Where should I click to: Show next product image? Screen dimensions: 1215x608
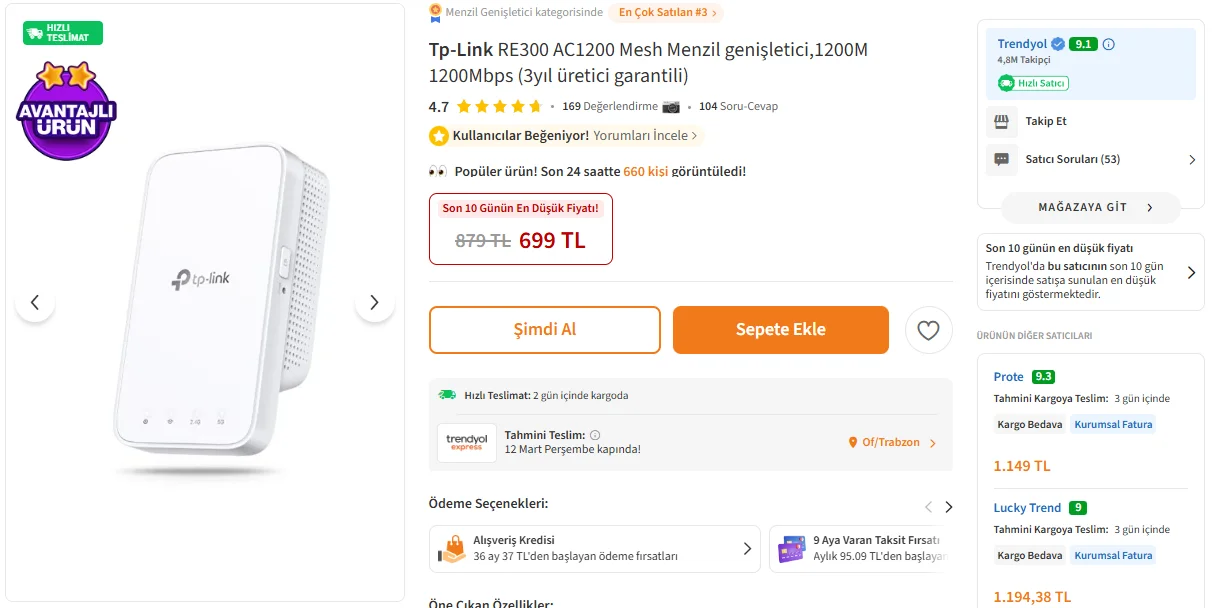(374, 302)
